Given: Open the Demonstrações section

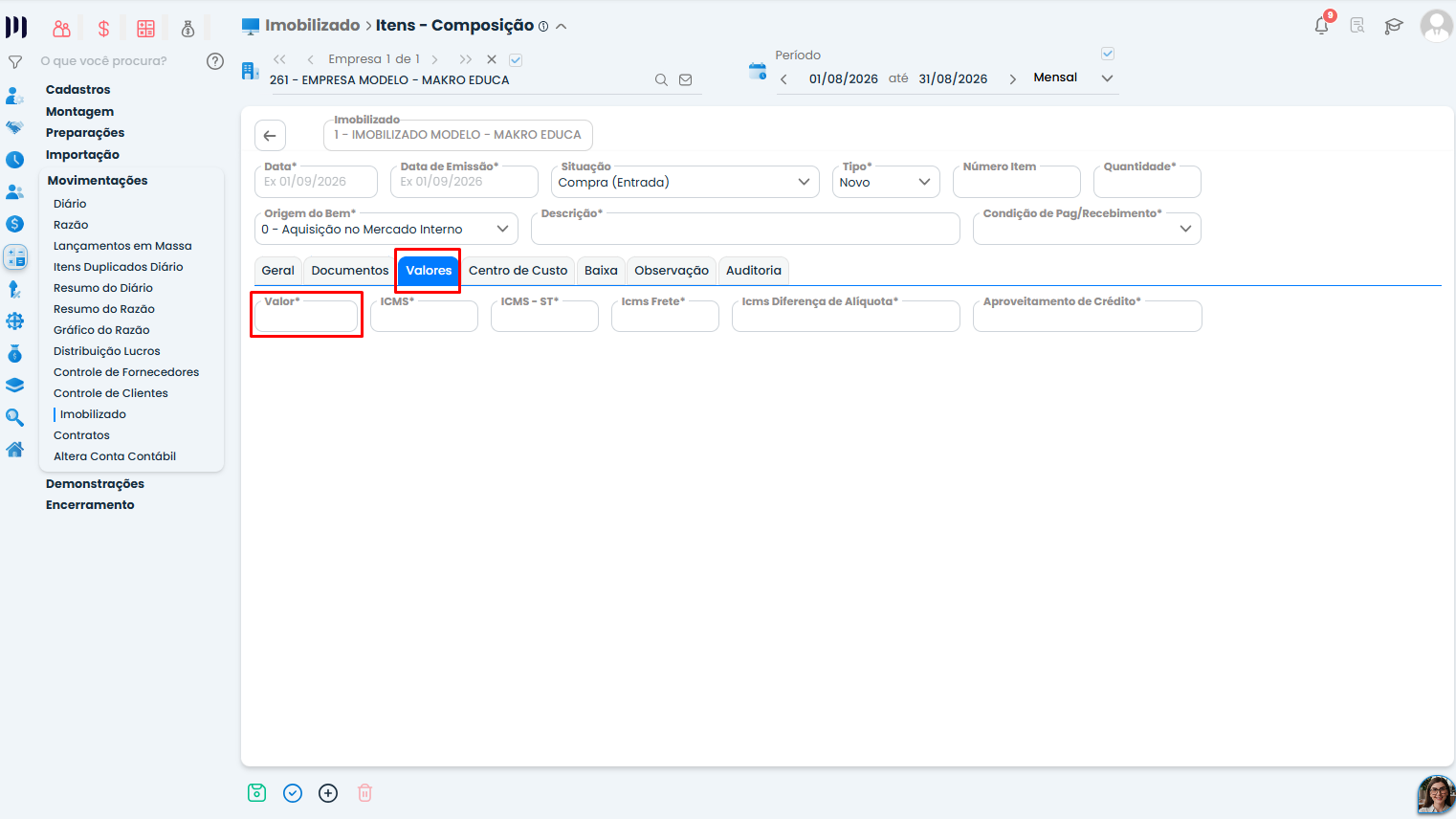Looking at the screenshot, I should 95,484.
